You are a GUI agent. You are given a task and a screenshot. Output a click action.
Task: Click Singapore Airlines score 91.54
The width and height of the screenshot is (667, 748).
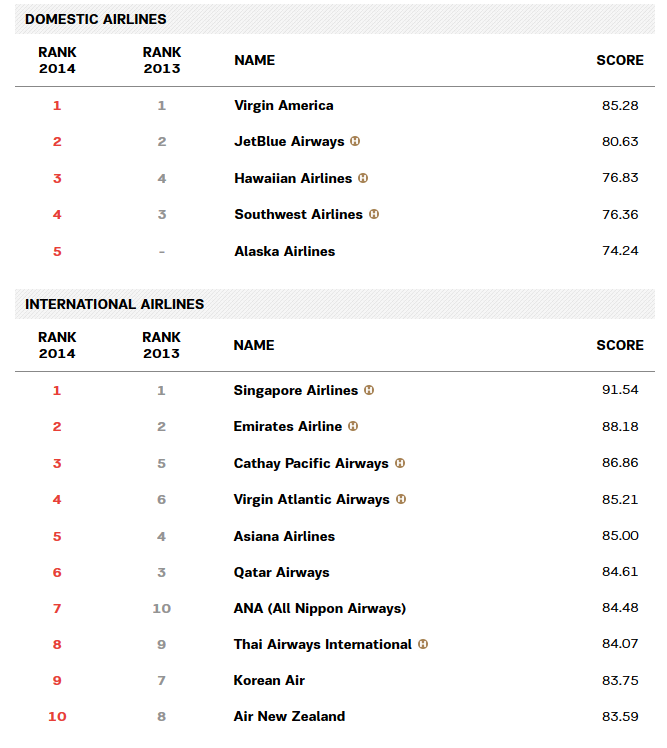[x=620, y=390]
